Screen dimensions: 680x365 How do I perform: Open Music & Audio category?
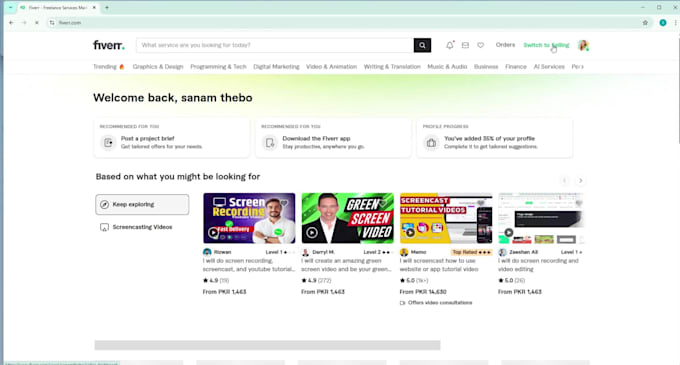pos(447,67)
